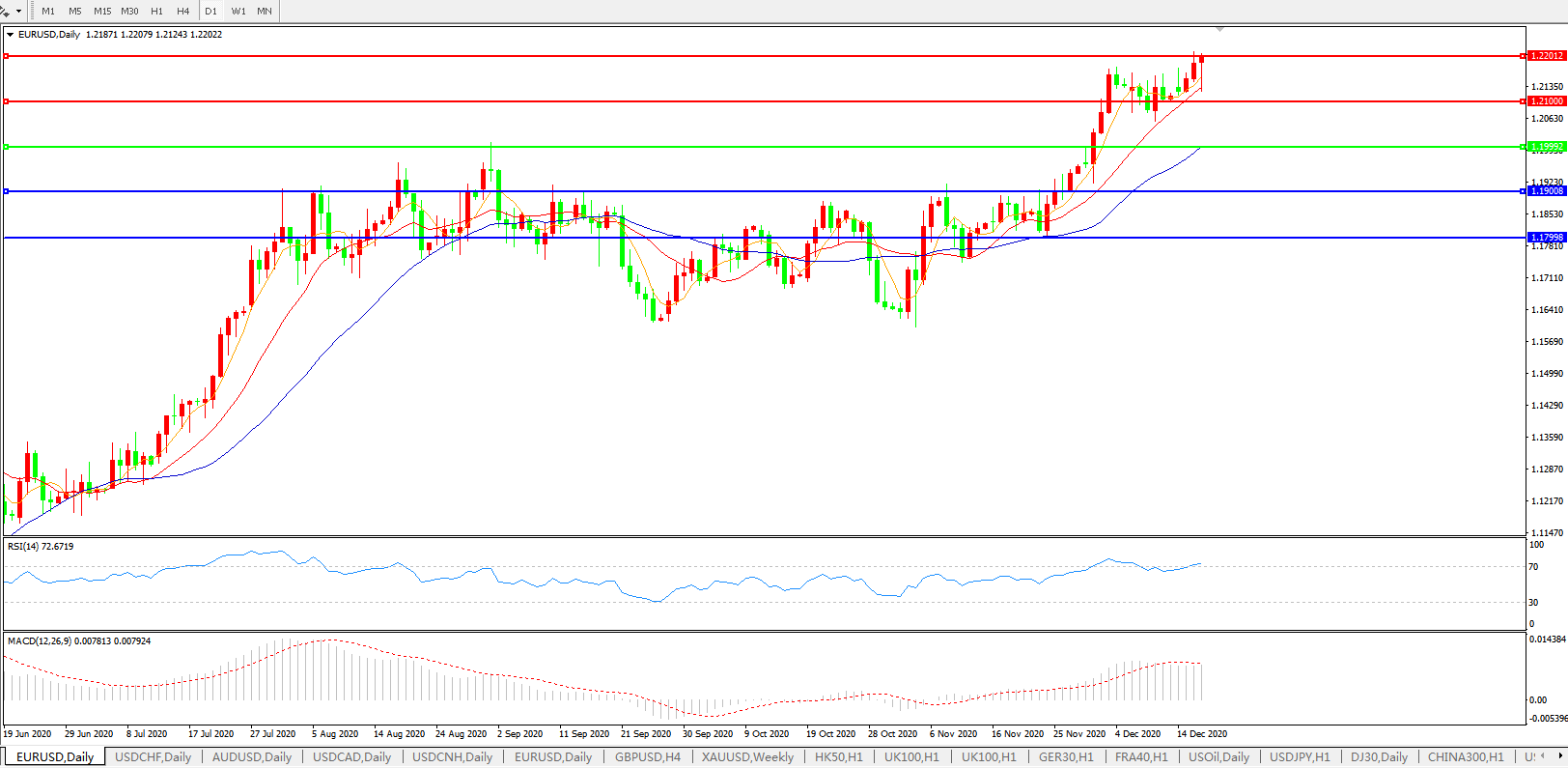
Task: Click the line studies tool icon
Action: (5, 12)
